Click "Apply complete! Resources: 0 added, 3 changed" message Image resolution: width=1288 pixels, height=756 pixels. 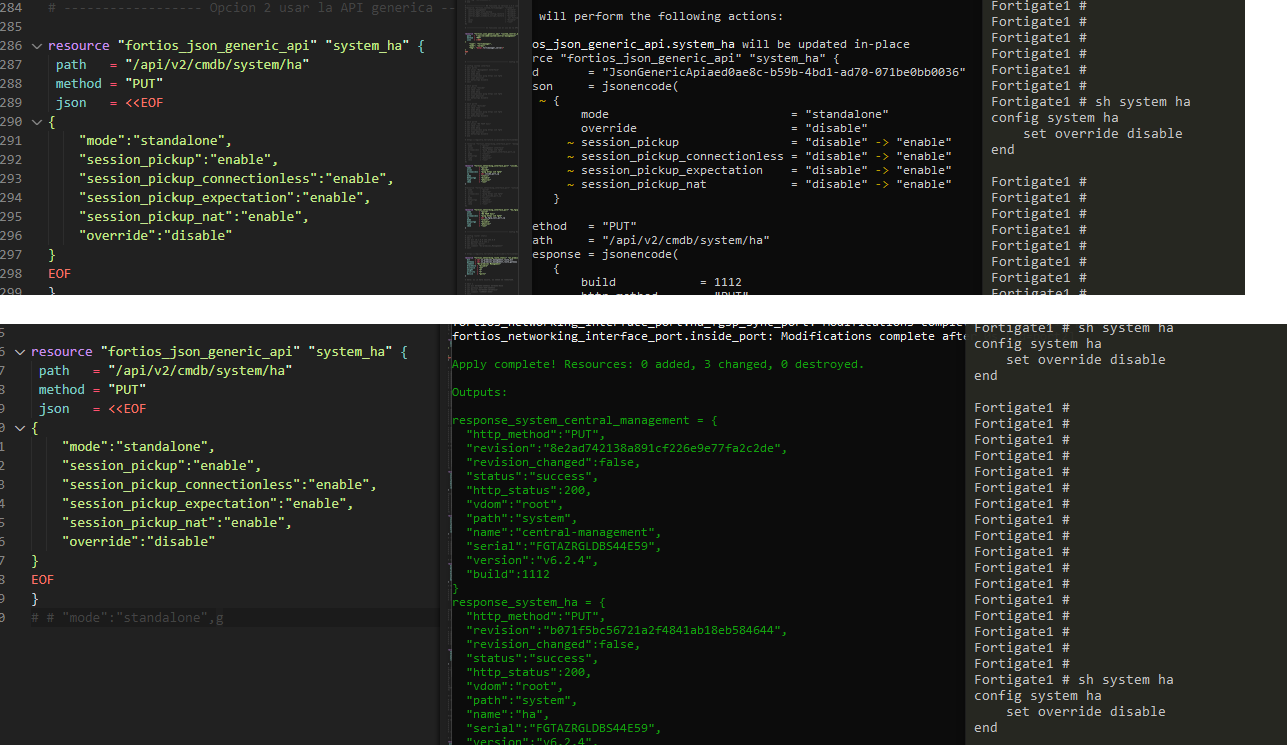click(x=658, y=365)
